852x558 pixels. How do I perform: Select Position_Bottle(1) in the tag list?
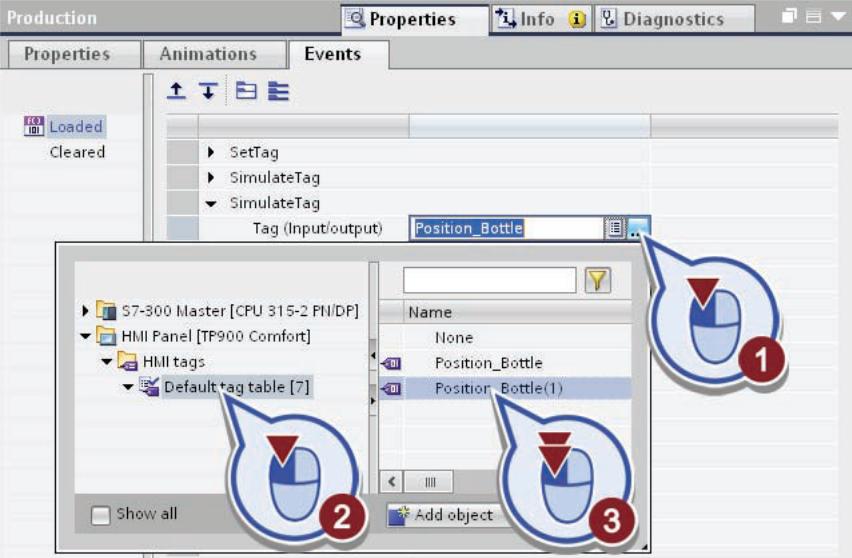coord(499,388)
